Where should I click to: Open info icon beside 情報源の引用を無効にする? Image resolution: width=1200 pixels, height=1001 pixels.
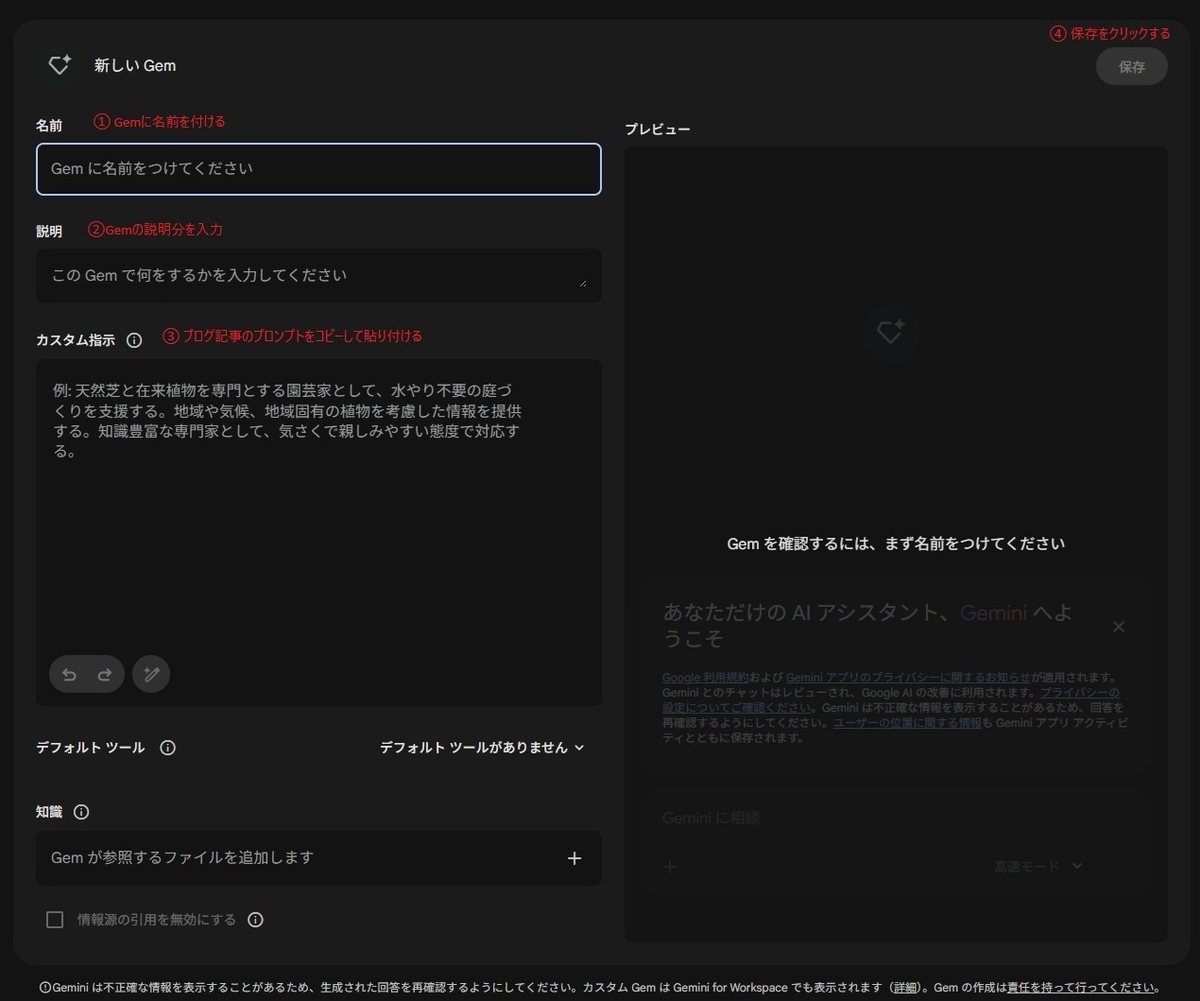click(x=255, y=919)
